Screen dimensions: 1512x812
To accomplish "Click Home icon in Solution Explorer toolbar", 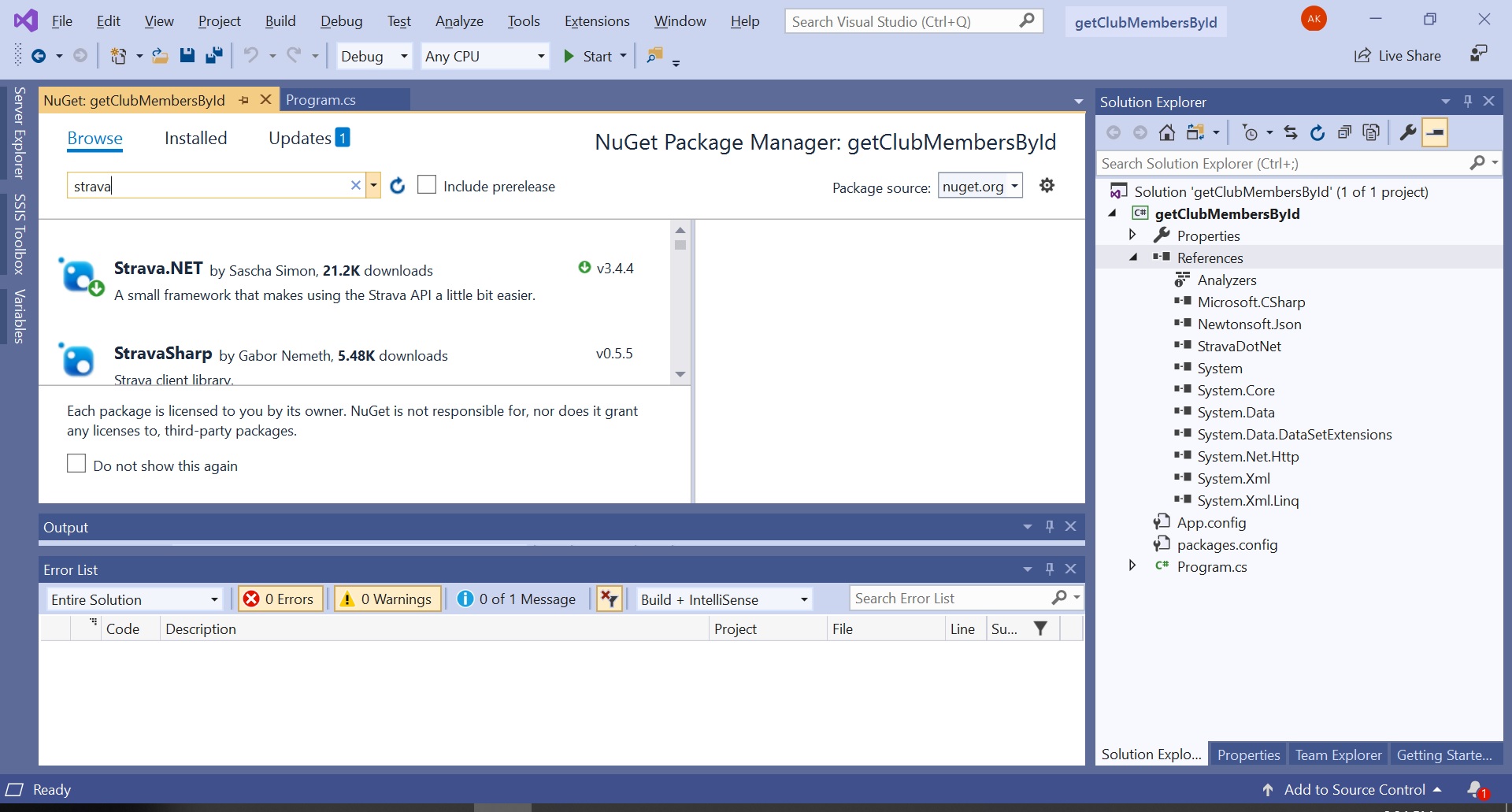I will [1167, 132].
